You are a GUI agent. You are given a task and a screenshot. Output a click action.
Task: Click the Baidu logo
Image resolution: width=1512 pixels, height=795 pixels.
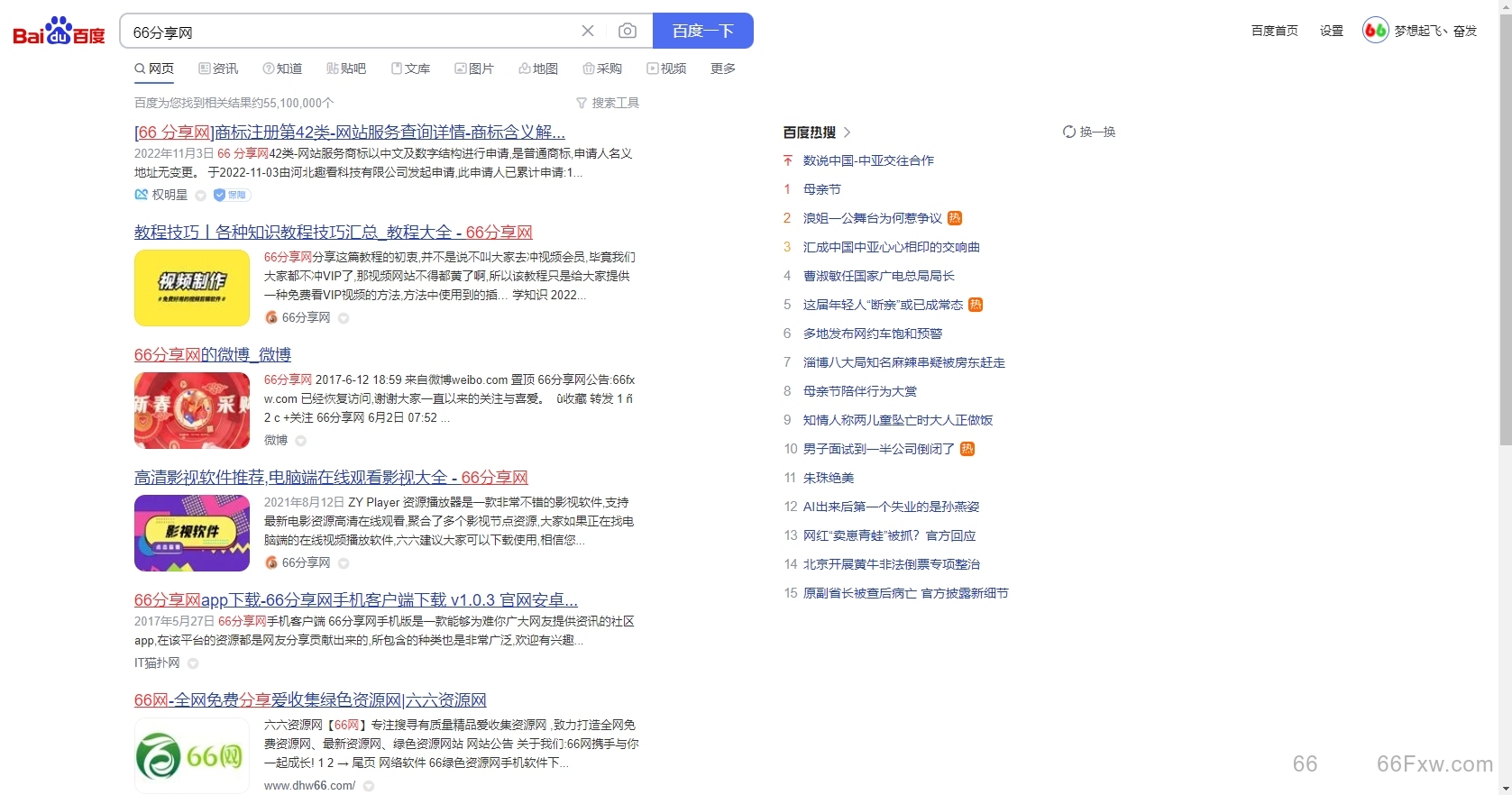[59, 32]
